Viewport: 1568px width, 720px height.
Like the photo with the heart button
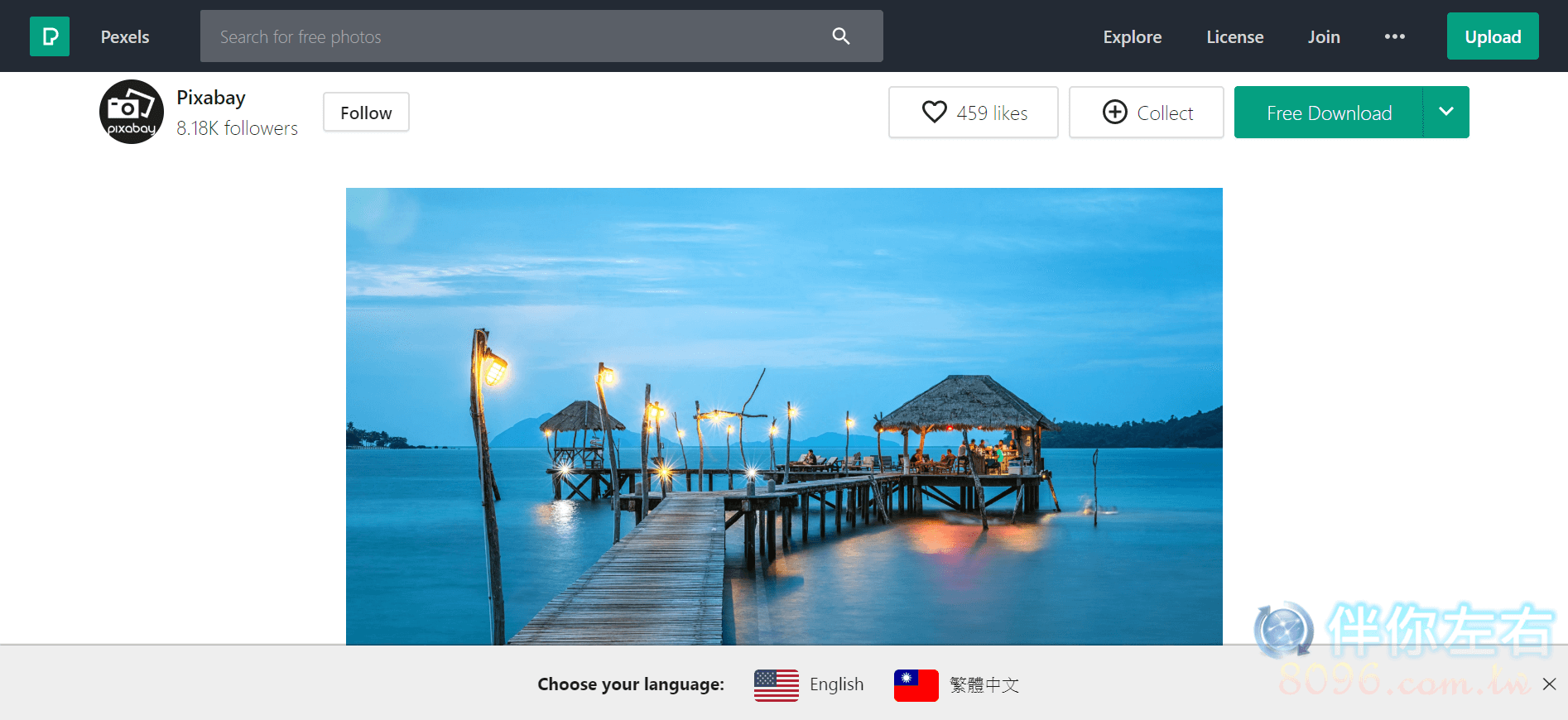pyautogui.click(x=974, y=113)
